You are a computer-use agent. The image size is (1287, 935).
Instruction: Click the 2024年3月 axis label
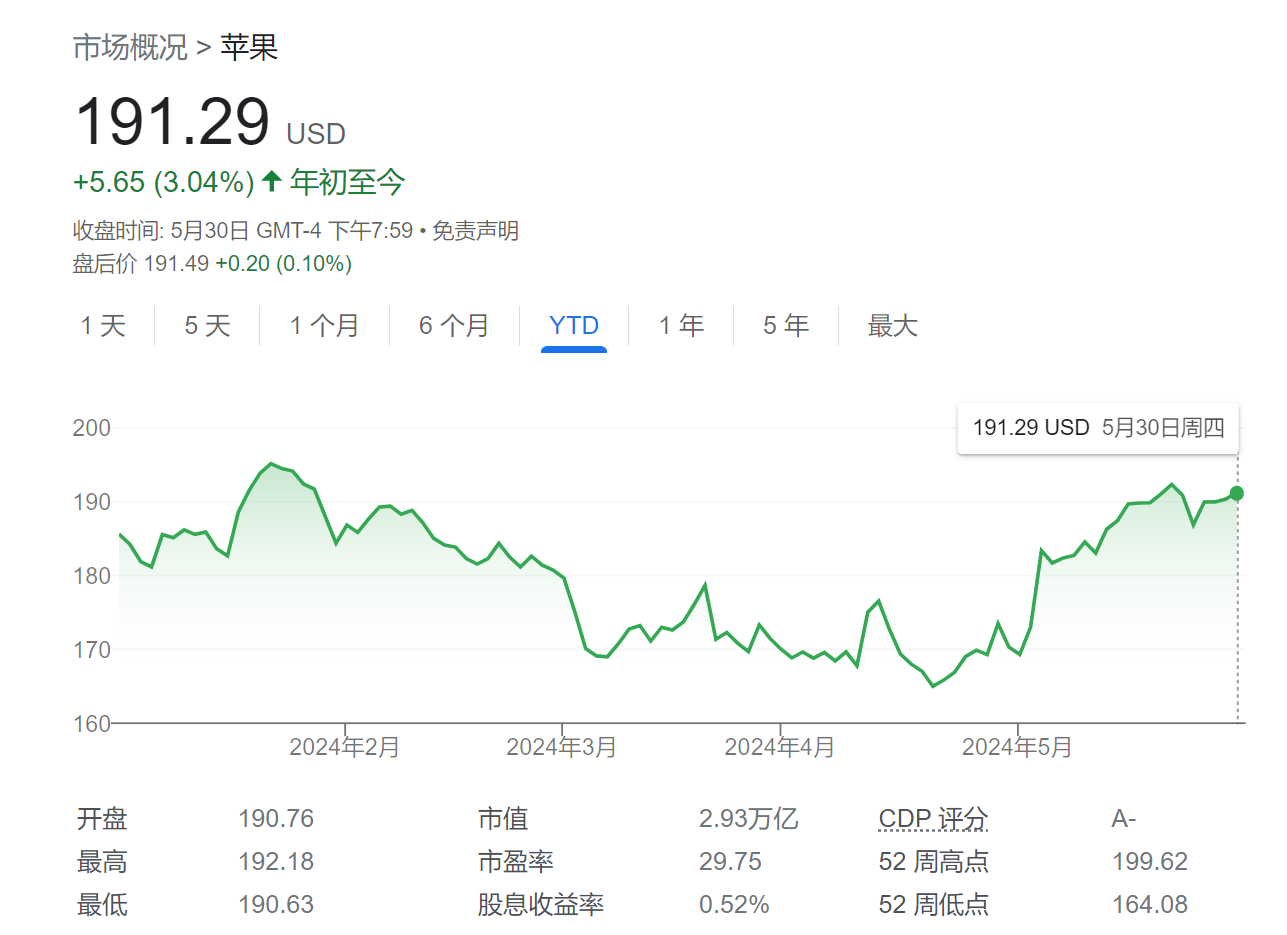(563, 745)
